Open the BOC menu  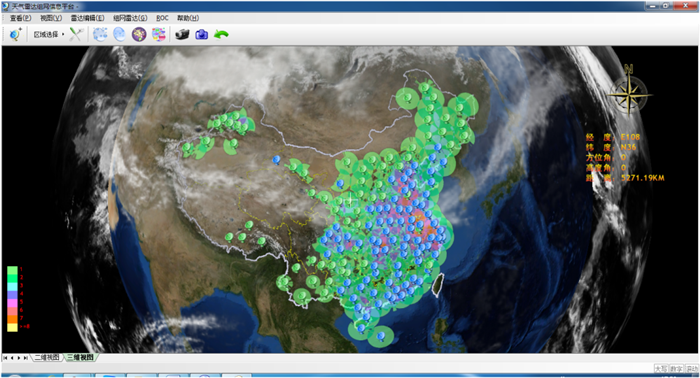click(162, 18)
